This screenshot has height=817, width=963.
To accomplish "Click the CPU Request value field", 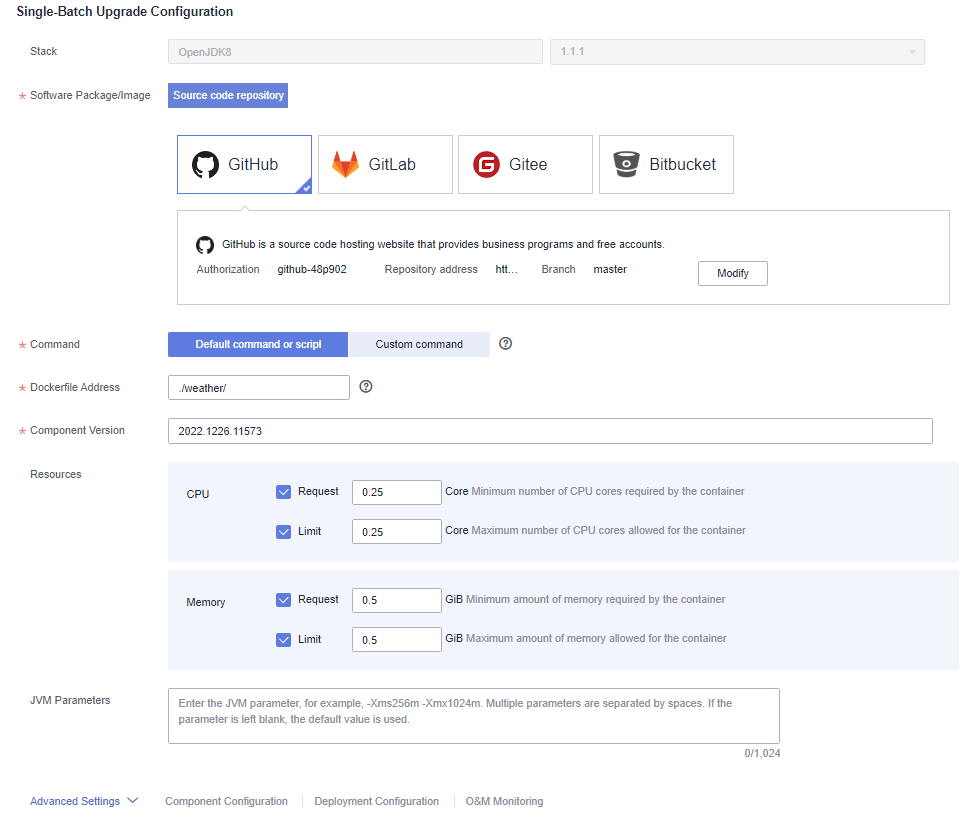I will tap(397, 492).
